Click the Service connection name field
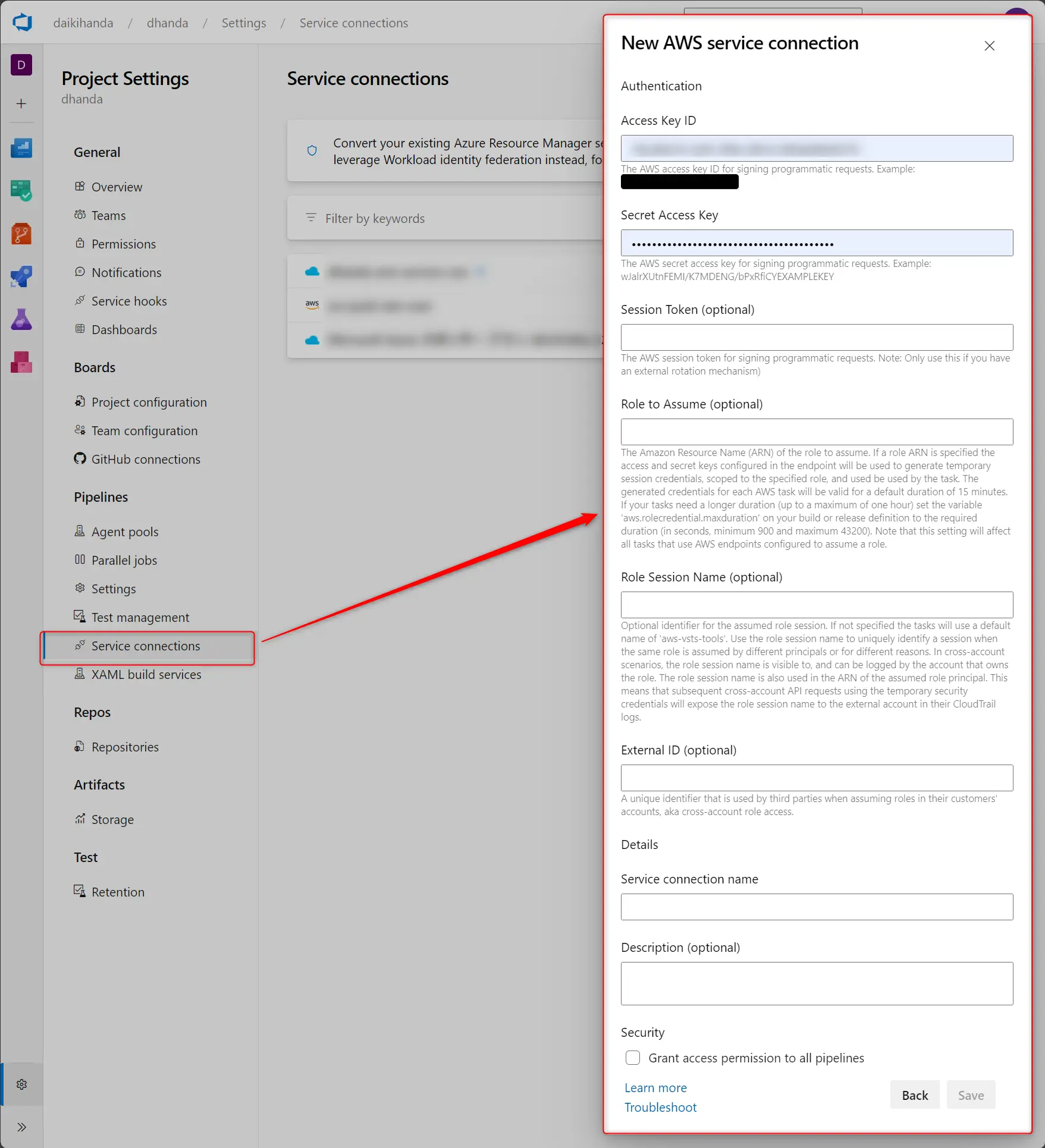 [x=817, y=907]
